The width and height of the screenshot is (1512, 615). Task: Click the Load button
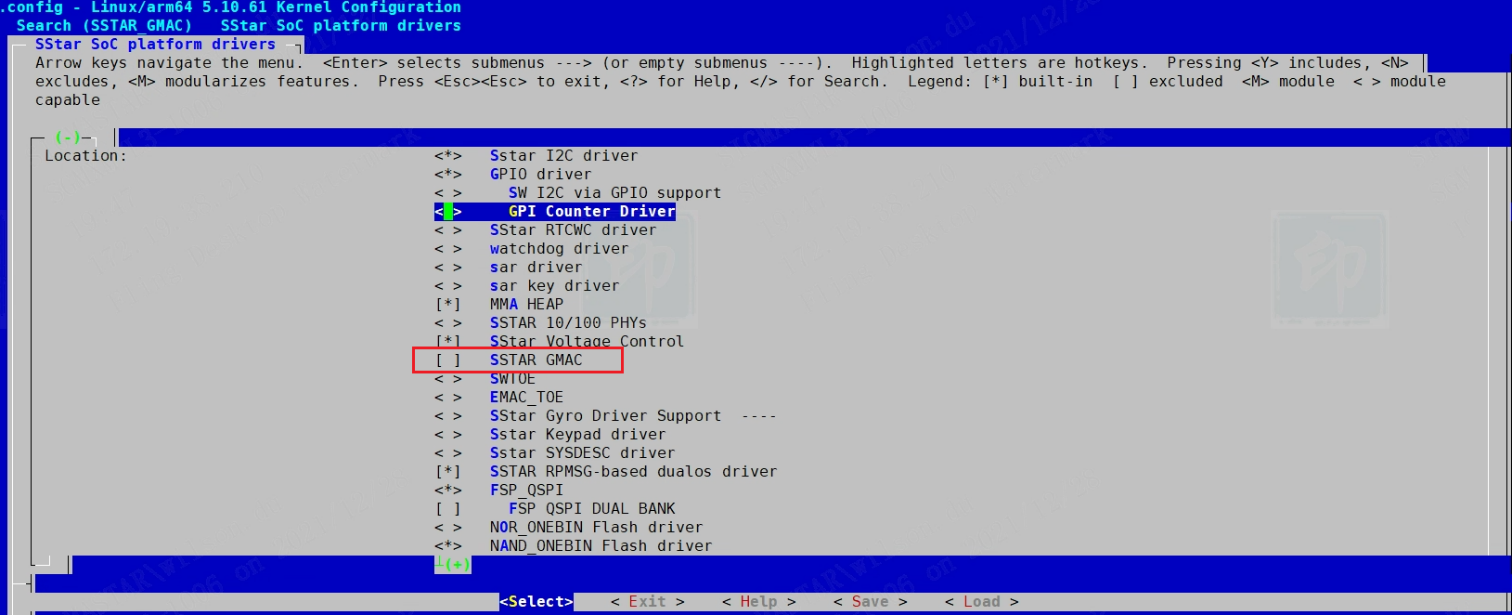point(982,602)
